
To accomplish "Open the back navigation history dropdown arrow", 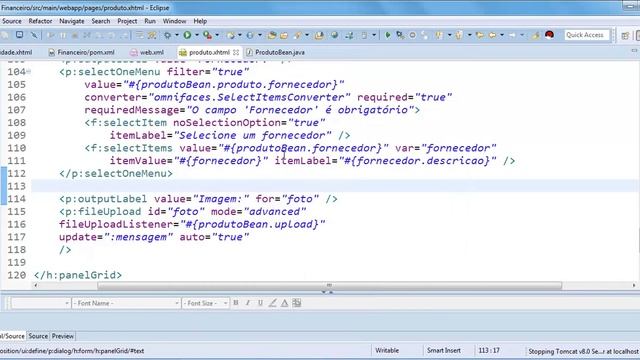I will click(502, 36).
